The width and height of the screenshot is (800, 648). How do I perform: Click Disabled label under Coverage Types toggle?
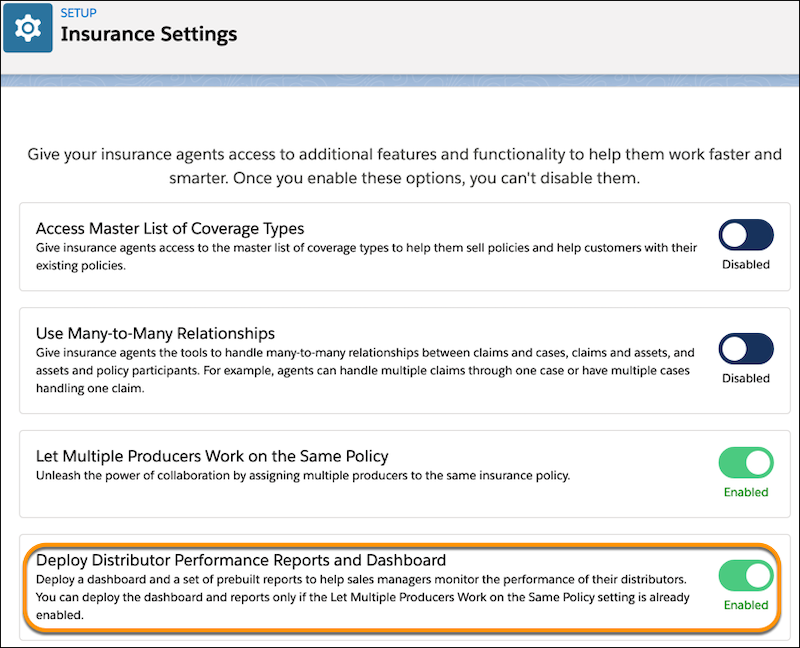pos(746,264)
